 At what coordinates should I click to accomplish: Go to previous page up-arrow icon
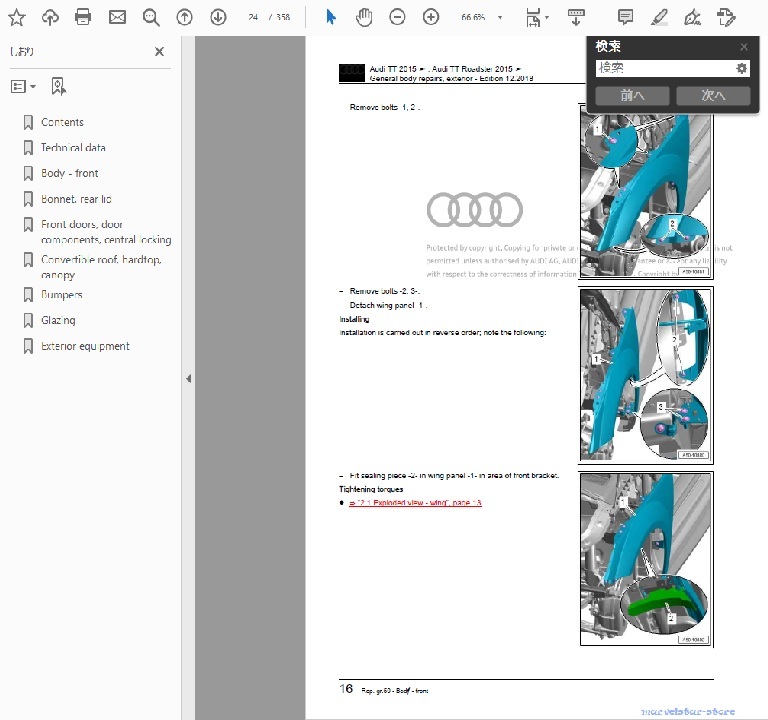click(x=184, y=18)
